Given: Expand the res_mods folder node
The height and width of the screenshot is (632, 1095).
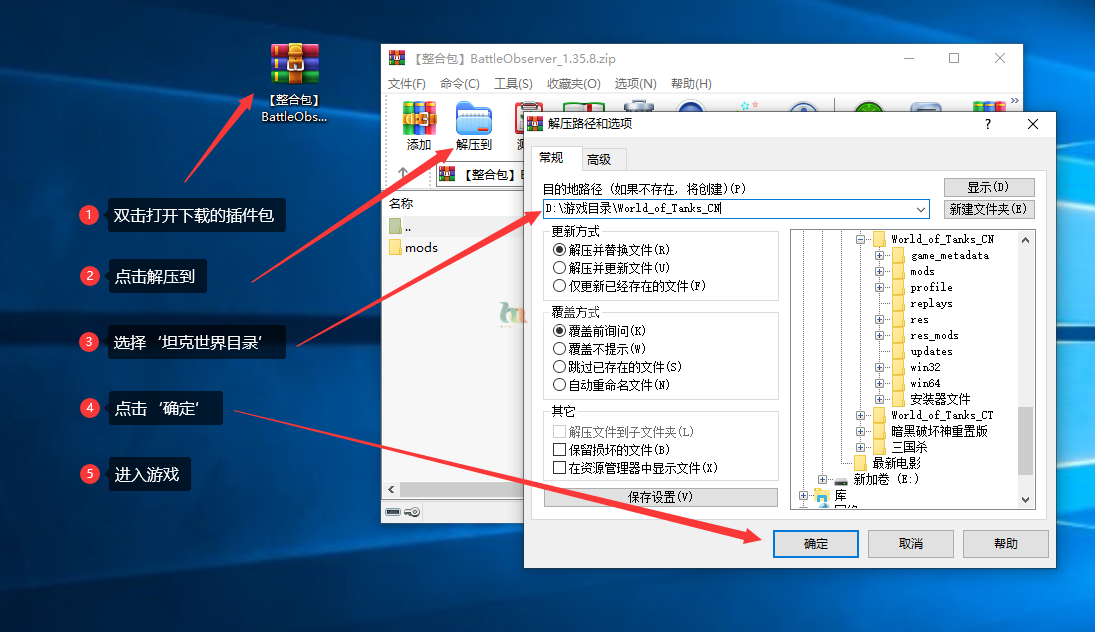Looking at the screenshot, I should (x=879, y=336).
